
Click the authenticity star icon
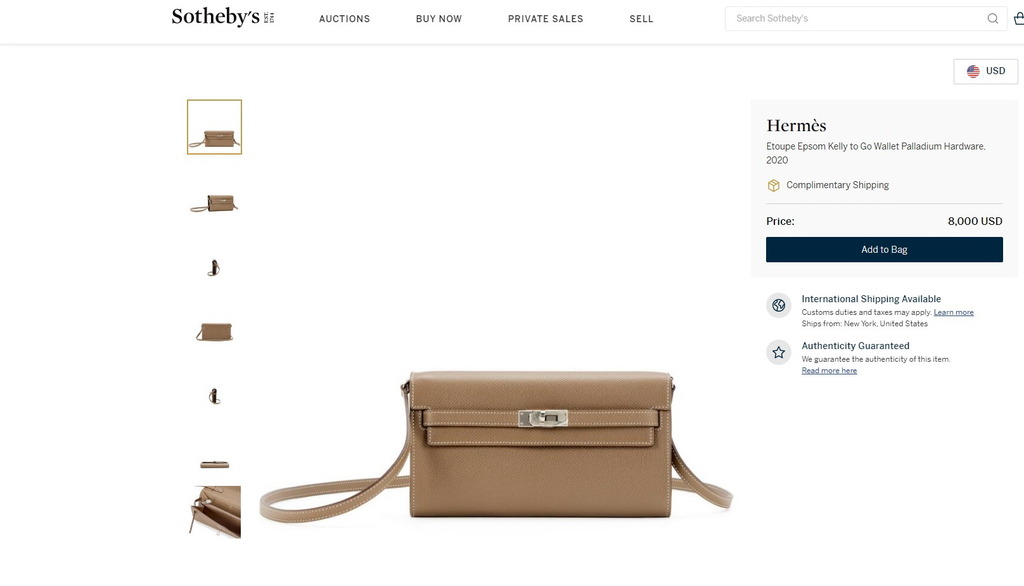pyautogui.click(x=778, y=353)
